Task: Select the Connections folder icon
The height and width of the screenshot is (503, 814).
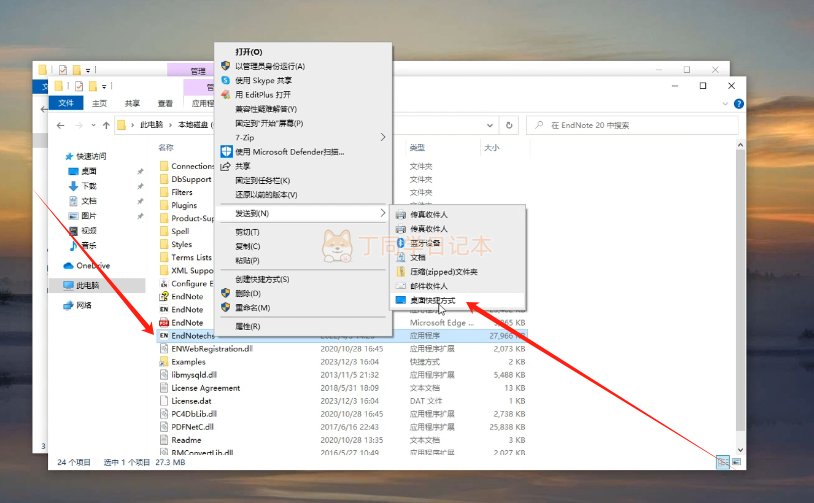Action: (x=164, y=166)
